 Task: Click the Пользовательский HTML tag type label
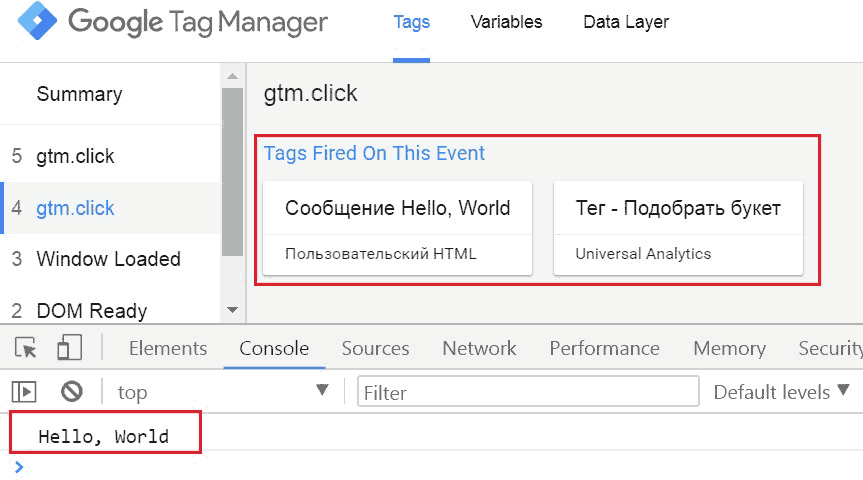pyautogui.click(x=381, y=254)
